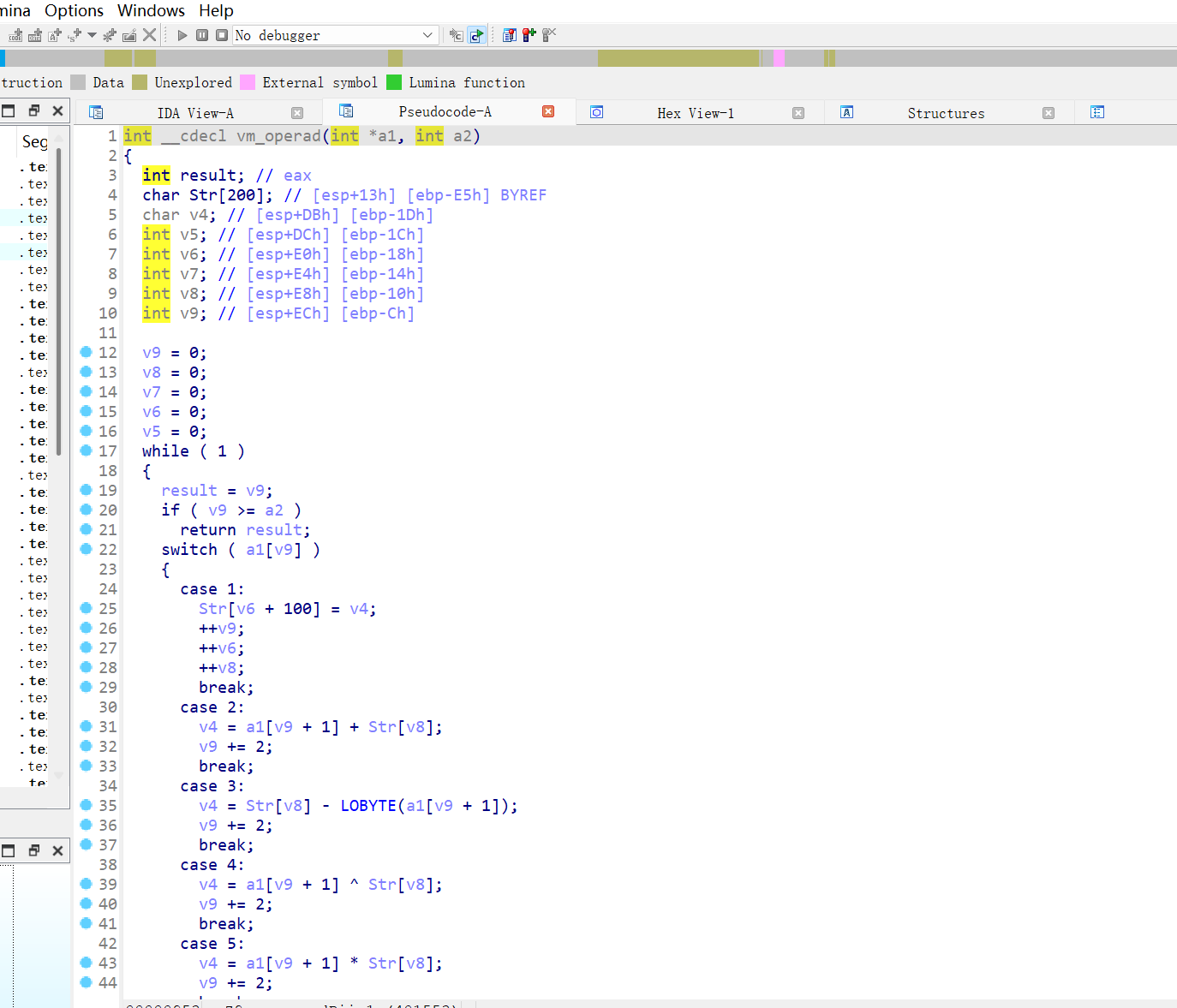Toggle breakpoint dot on line 31
This screenshot has height=1008, width=1177.
click(x=86, y=726)
